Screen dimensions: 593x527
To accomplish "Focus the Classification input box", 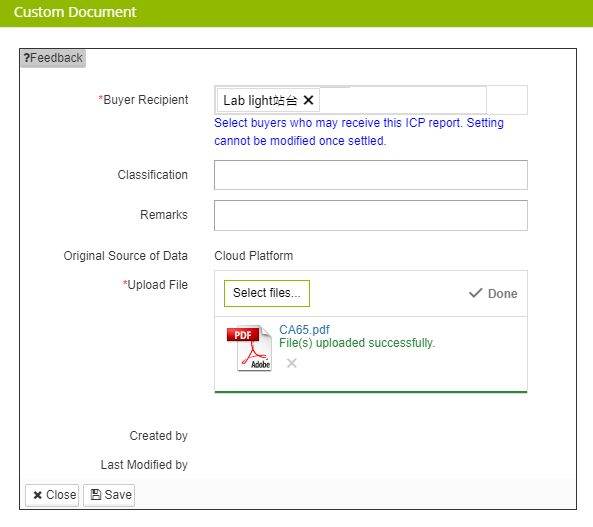I will point(371,175).
